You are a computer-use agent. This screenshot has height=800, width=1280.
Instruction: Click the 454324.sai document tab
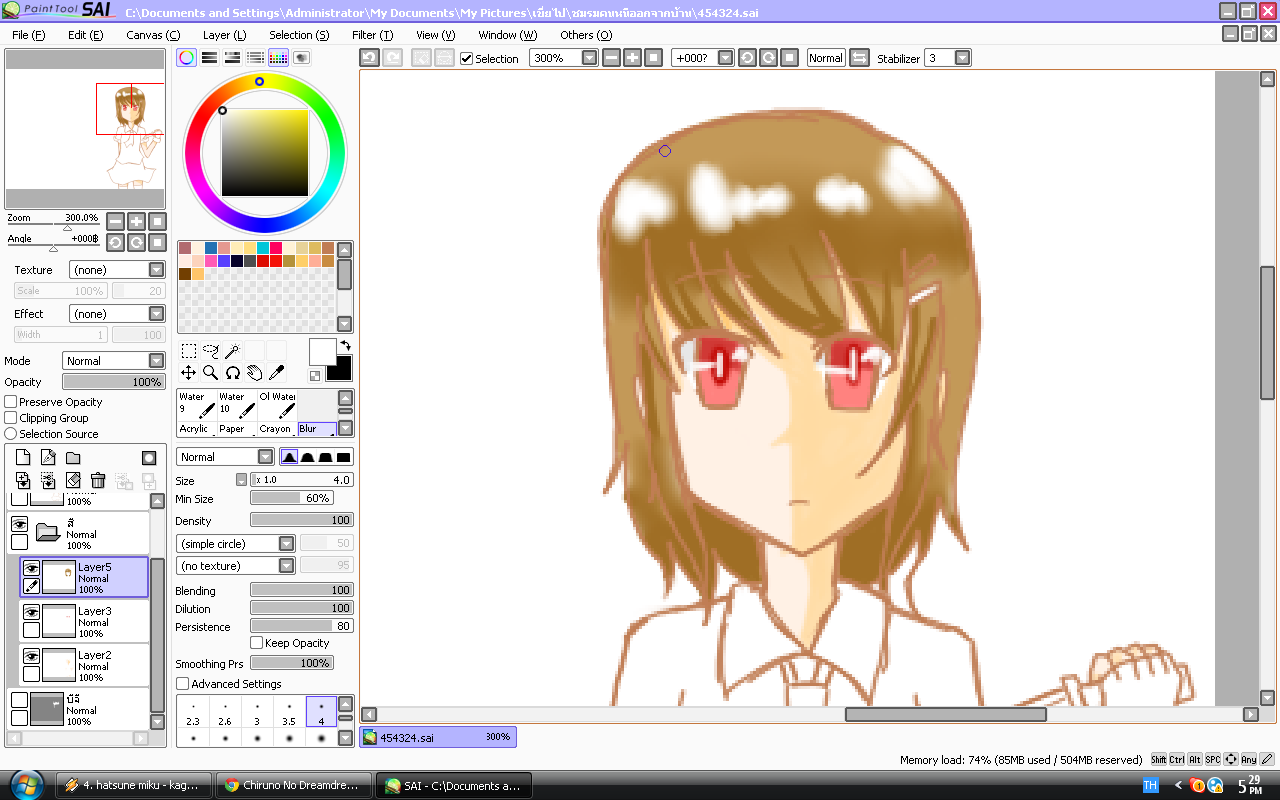point(438,737)
